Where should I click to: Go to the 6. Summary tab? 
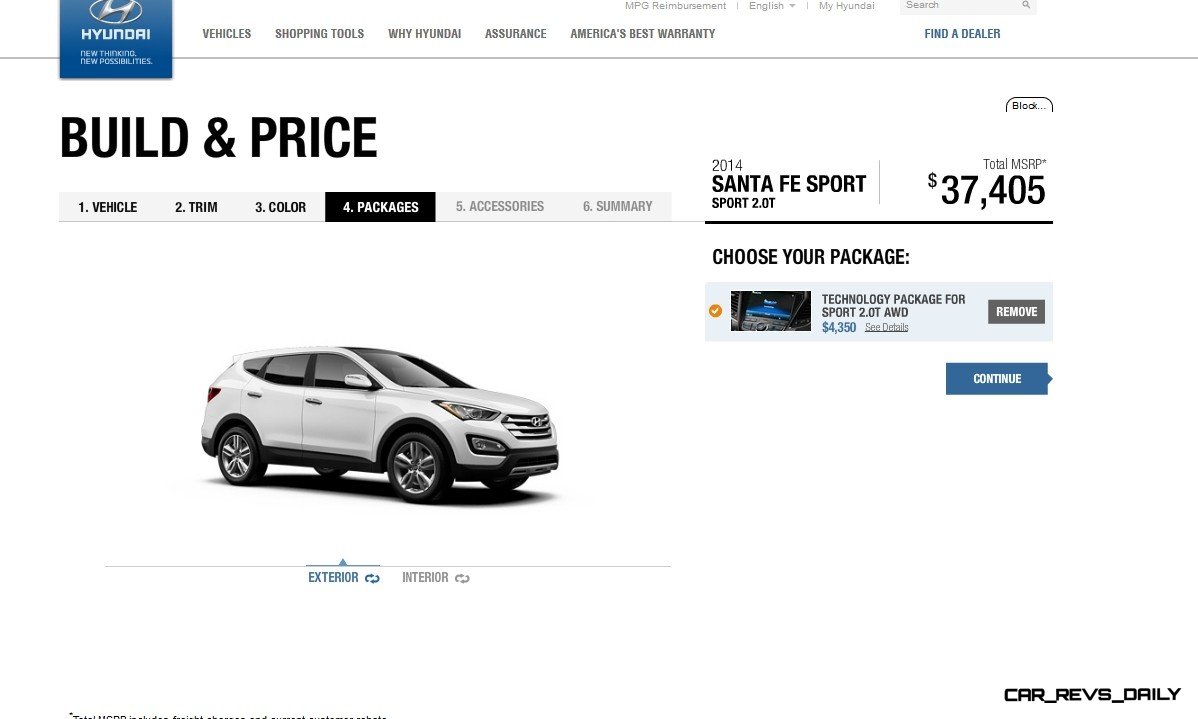(617, 206)
